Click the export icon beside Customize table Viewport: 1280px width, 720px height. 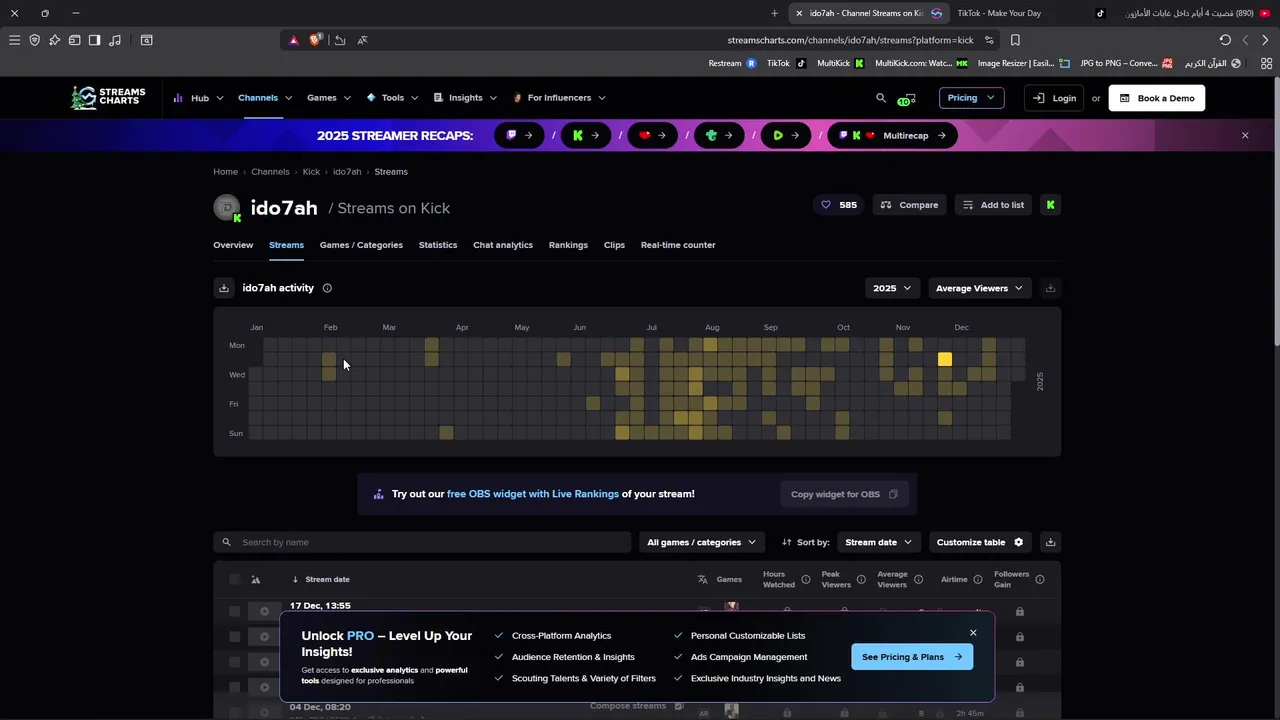[x=1050, y=542]
